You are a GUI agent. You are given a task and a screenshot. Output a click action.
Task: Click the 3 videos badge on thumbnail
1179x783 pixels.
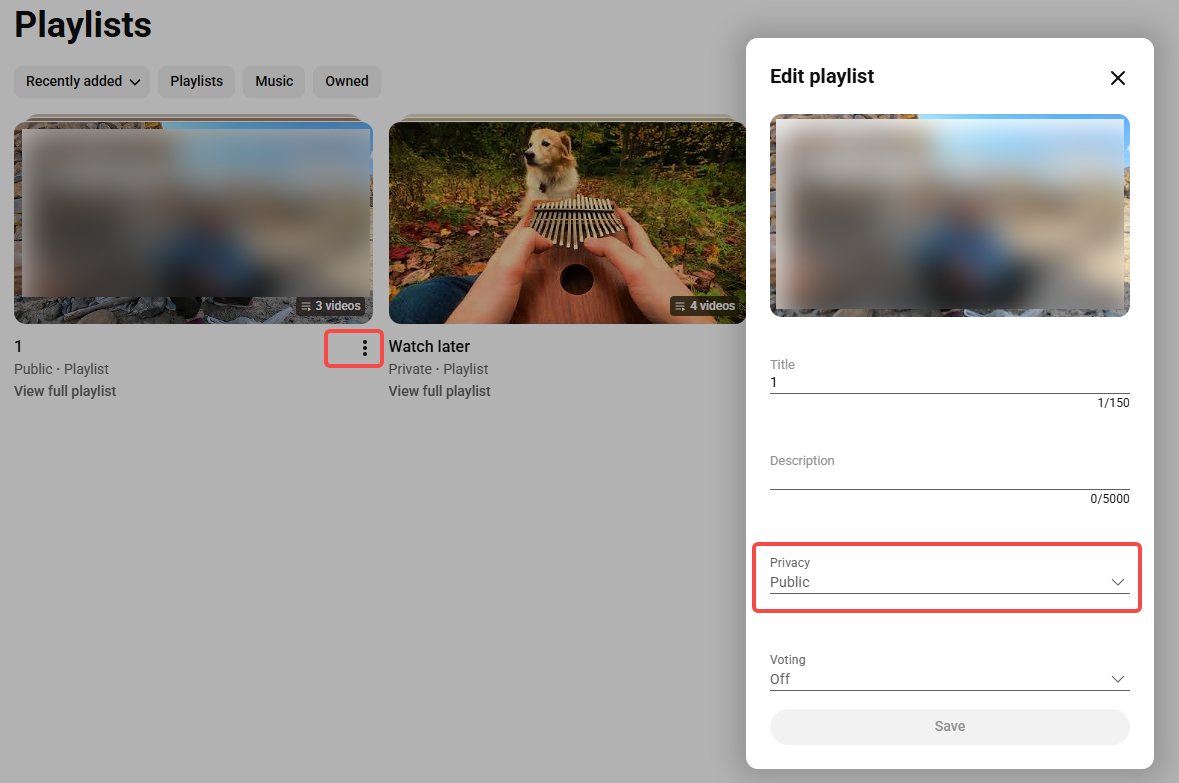pyautogui.click(x=331, y=306)
